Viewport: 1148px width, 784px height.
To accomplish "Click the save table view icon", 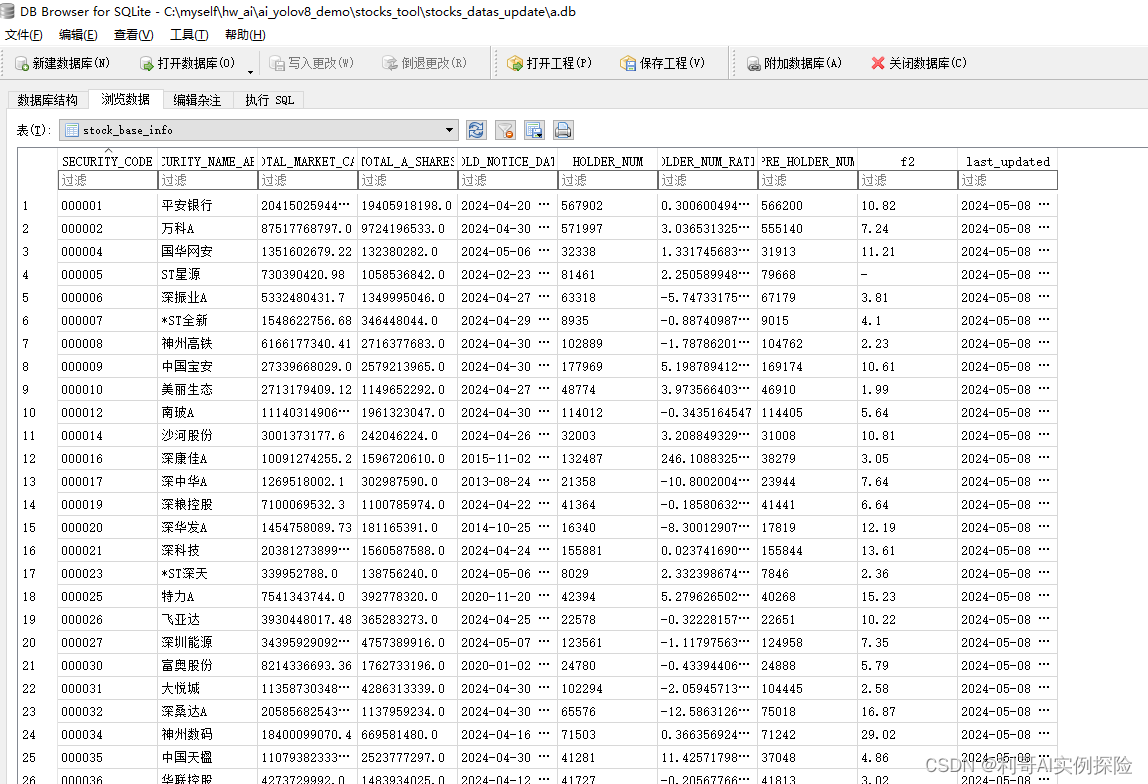I will [534, 130].
